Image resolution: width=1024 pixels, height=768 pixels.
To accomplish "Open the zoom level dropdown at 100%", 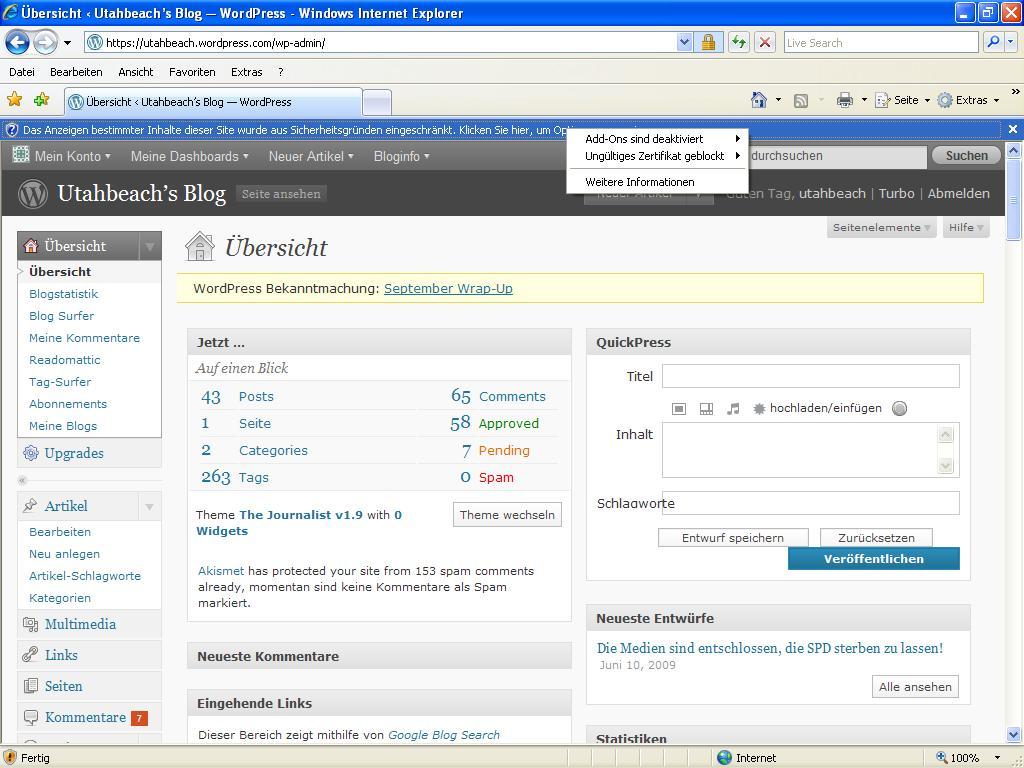I will pyautogui.click(x=997, y=758).
